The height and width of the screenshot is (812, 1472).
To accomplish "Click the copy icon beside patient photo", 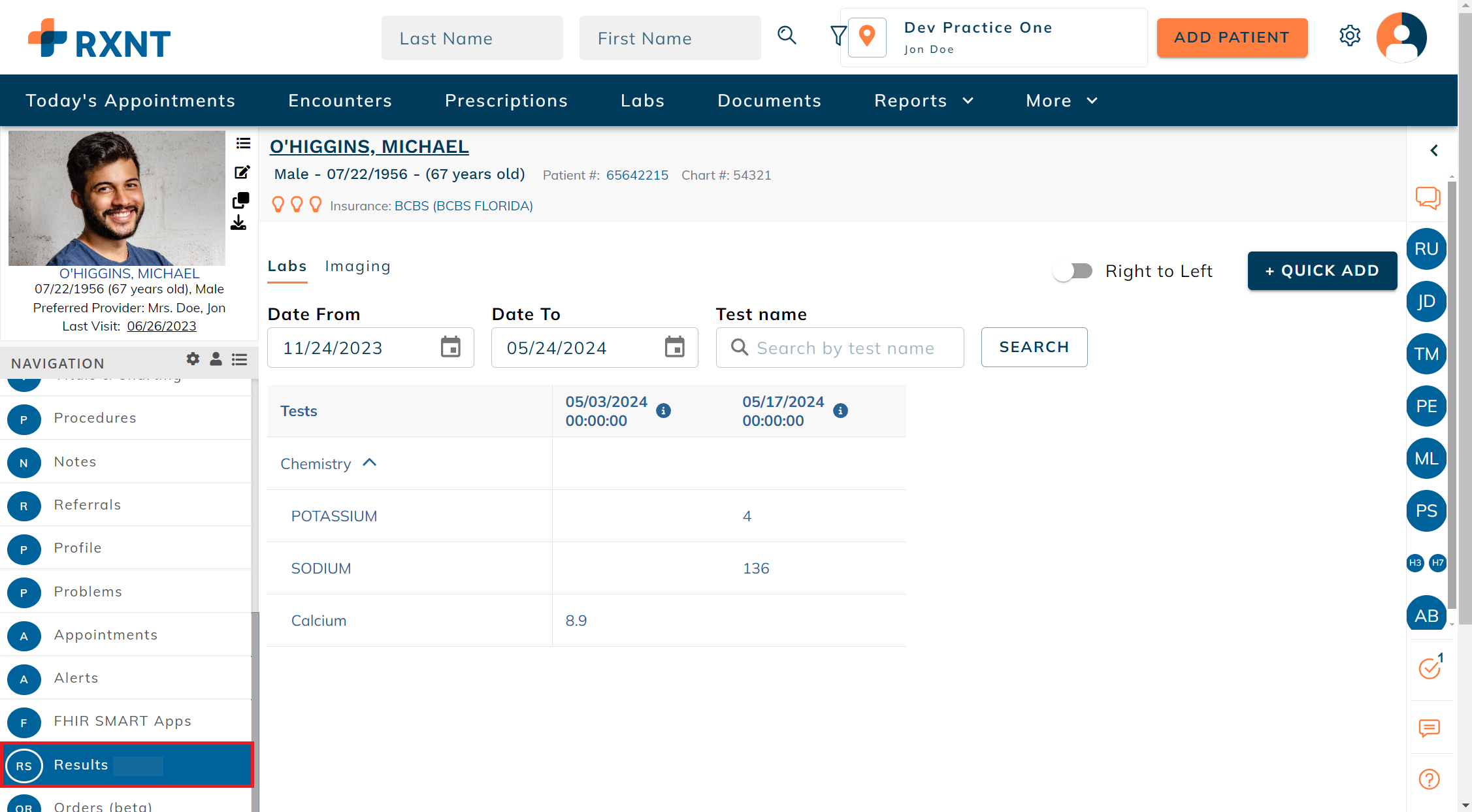I will [x=240, y=201].
